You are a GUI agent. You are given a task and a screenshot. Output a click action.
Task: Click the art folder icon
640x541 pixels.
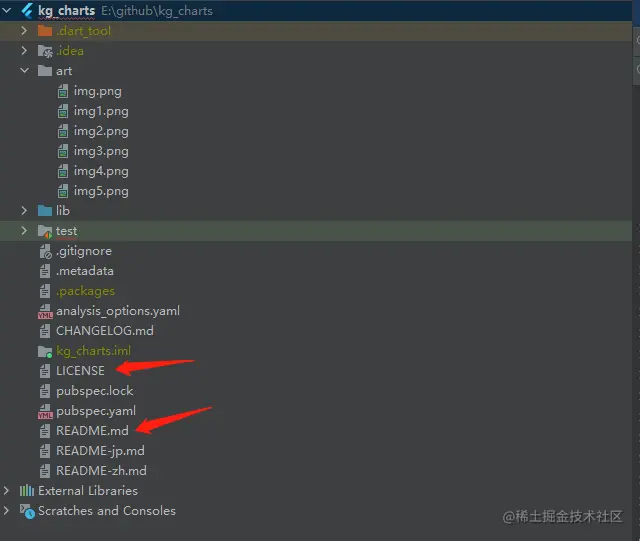click(x=45, y=71)
